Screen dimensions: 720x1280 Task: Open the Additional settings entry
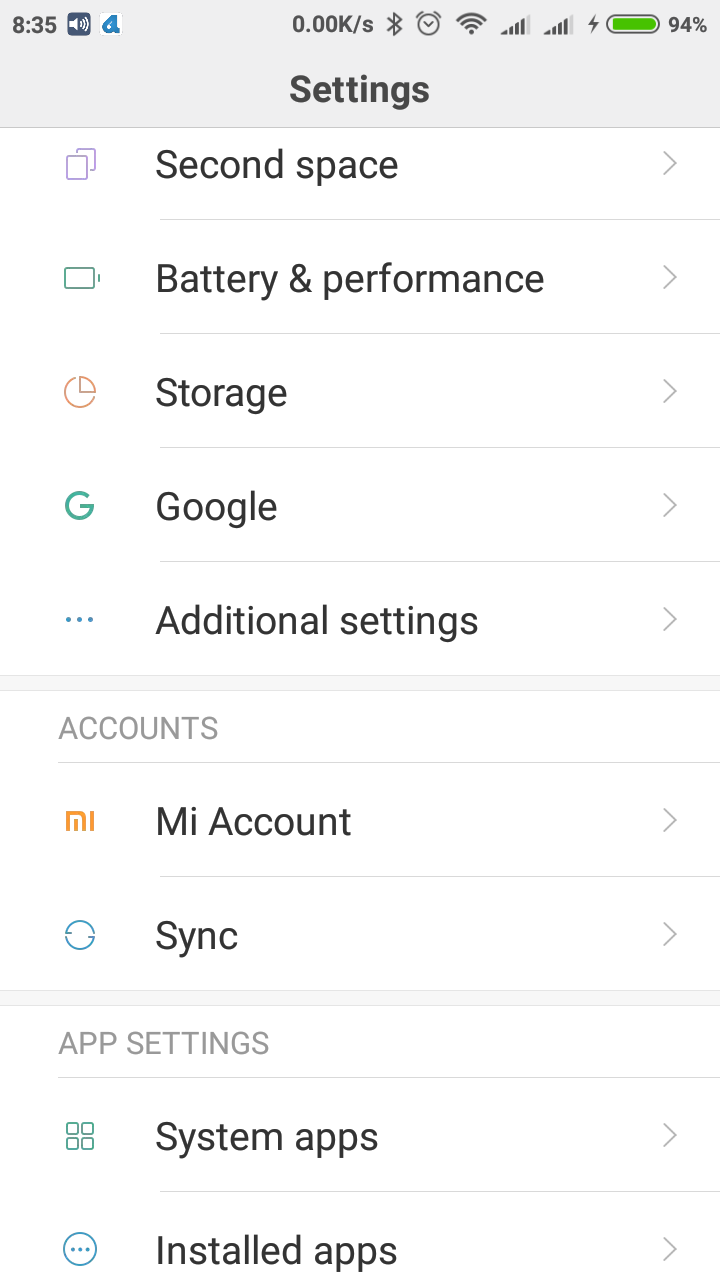(316, 620)
